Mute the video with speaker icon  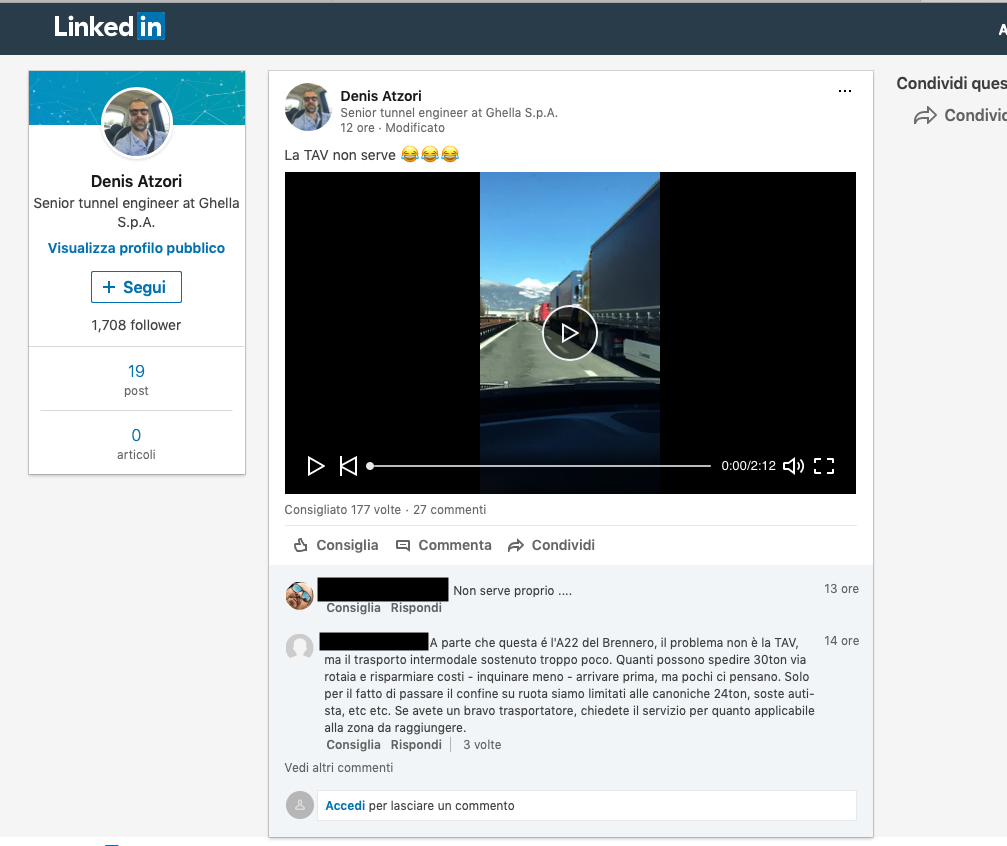[x=793, y=466]
